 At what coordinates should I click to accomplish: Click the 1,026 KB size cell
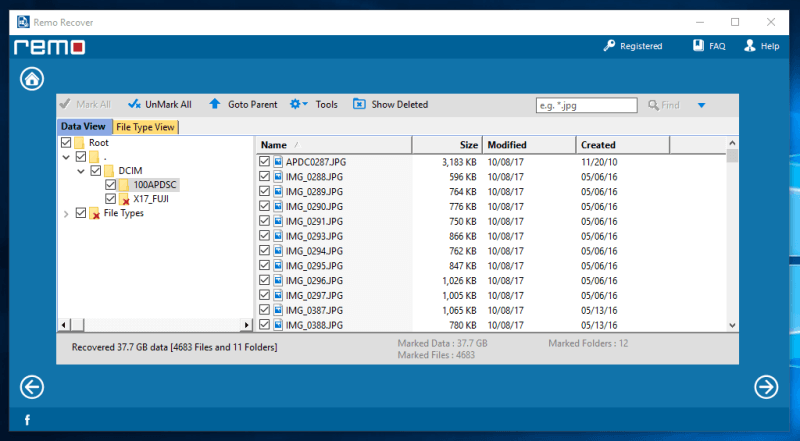click(x=458, y=280)
